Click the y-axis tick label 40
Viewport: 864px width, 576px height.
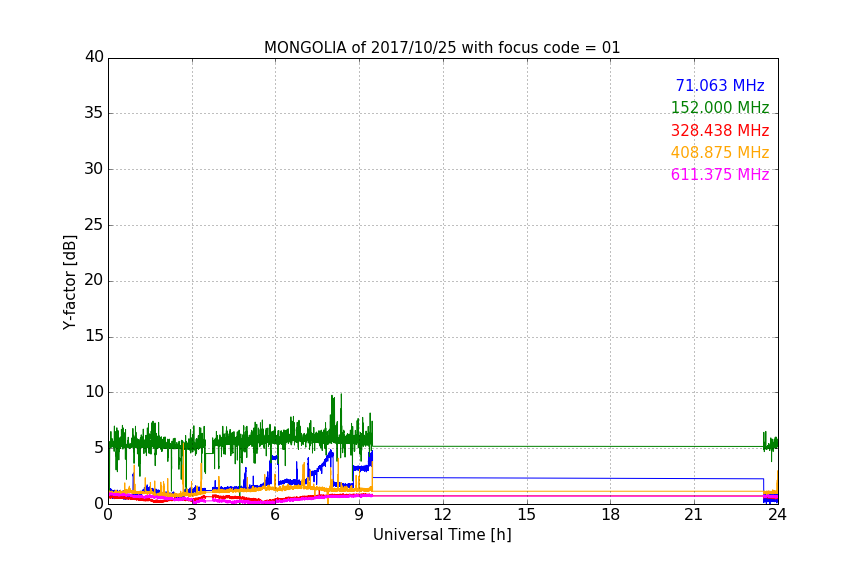94,57
